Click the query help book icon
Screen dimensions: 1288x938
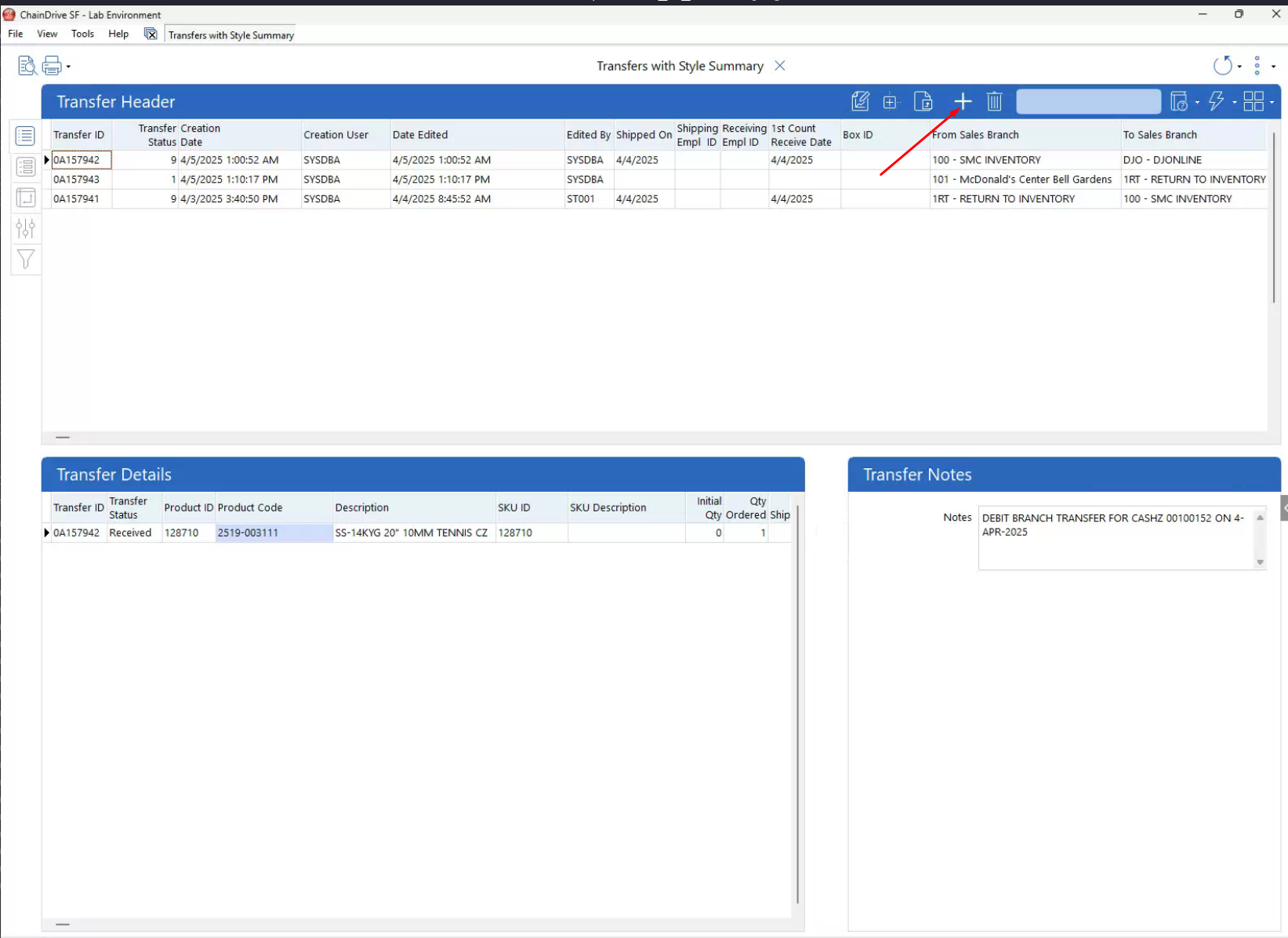coord(1179,101)
